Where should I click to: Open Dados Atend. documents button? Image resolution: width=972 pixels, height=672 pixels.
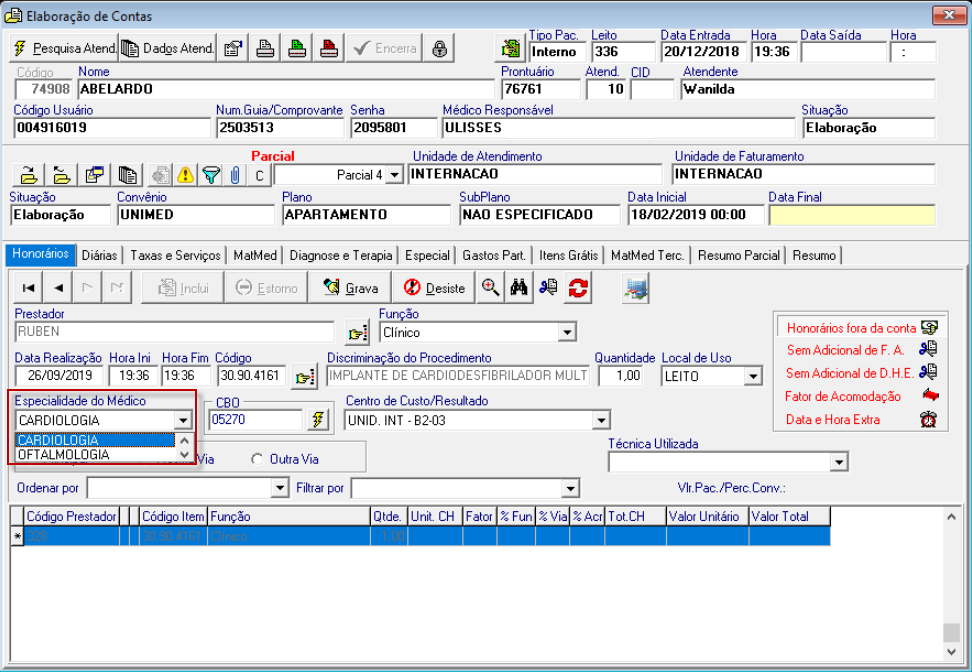(x=167, y=48)
